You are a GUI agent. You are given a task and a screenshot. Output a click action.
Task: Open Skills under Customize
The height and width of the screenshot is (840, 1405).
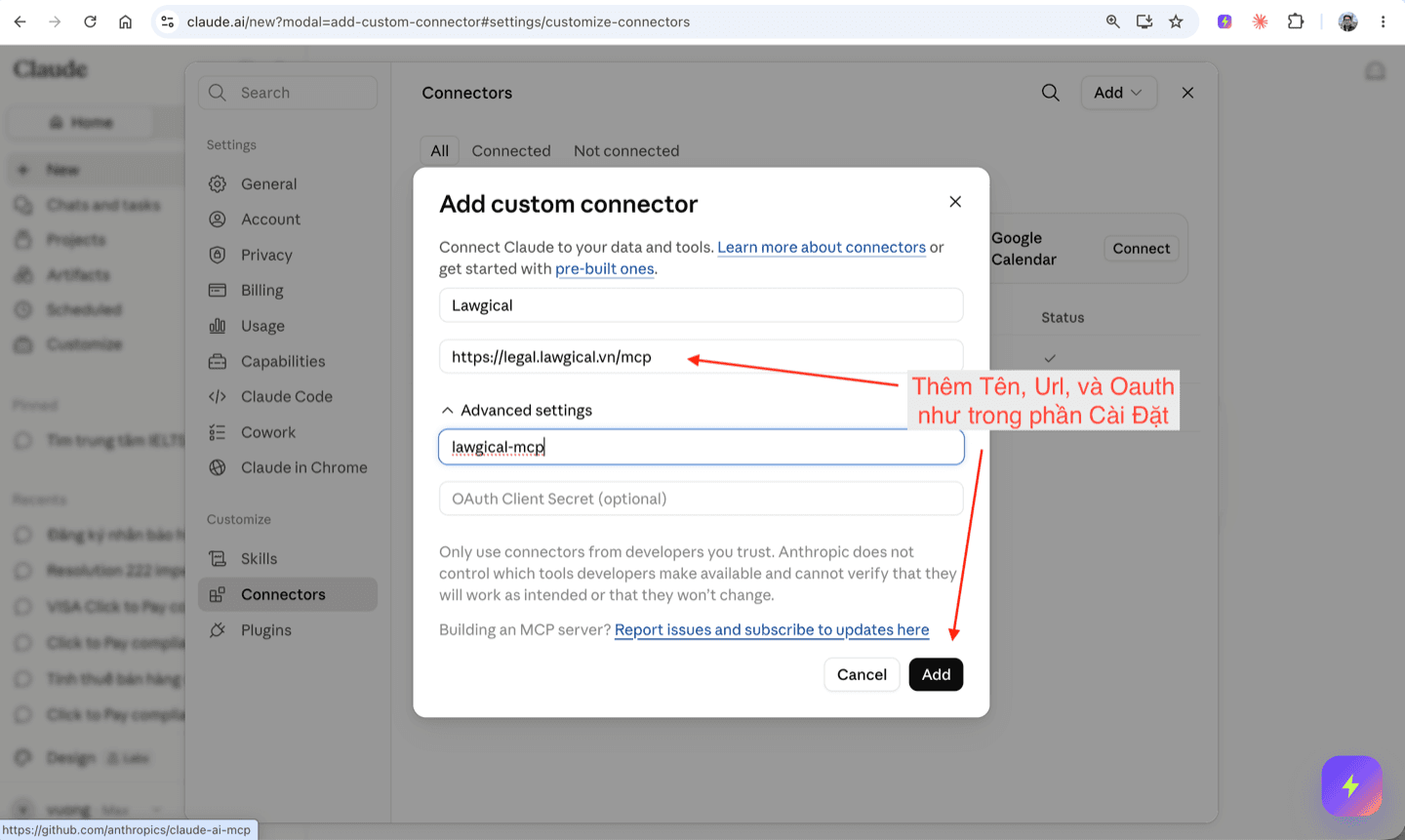coord(288,558)
